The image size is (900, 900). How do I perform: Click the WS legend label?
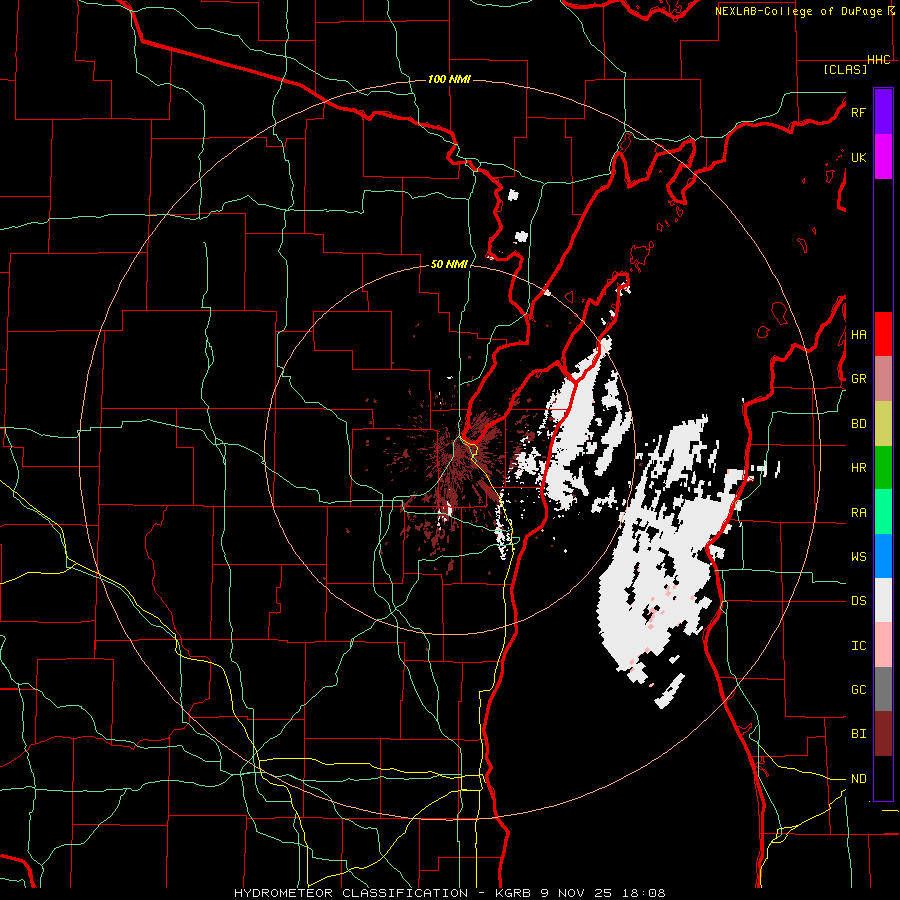coord(858,557)
